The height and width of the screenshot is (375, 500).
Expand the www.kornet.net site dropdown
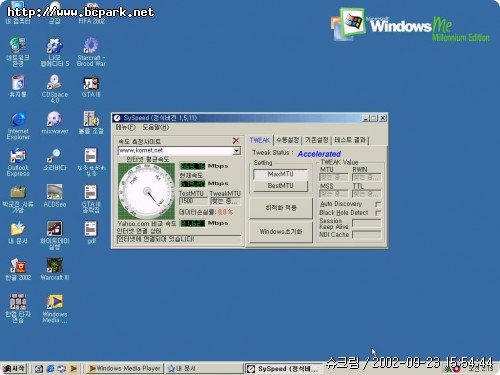click(236, 151)
